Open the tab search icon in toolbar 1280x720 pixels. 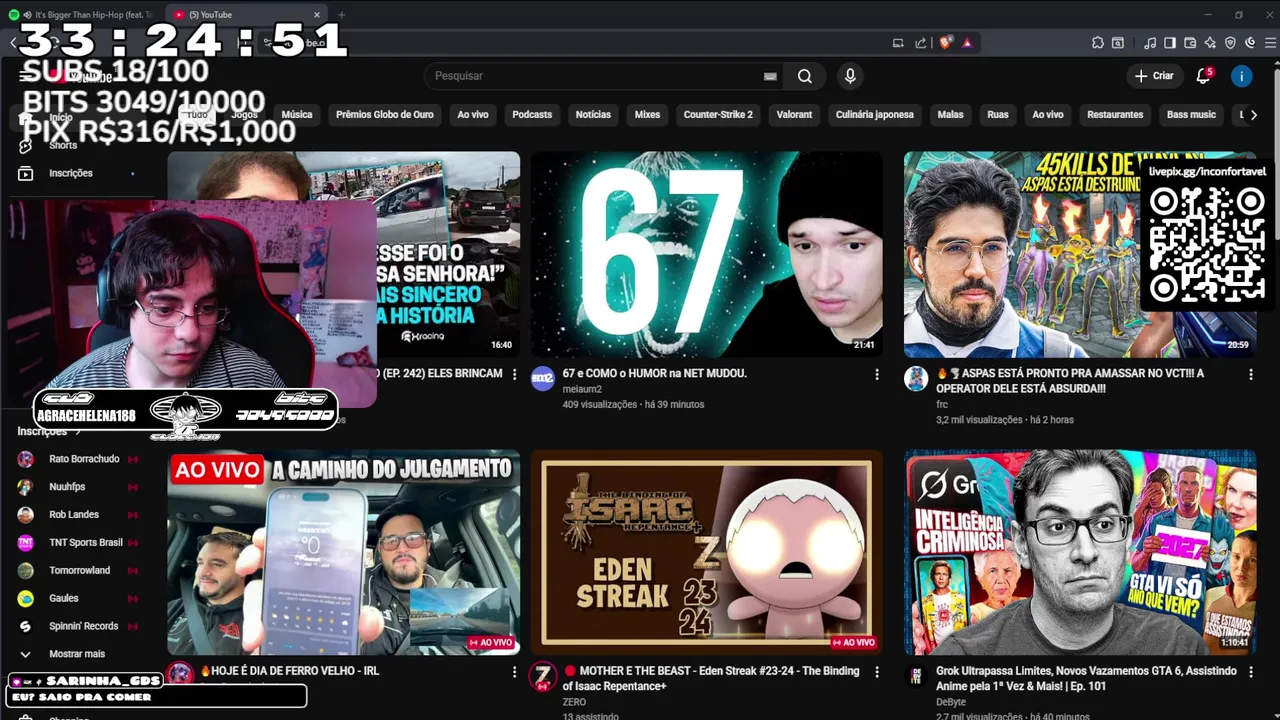pyautogui.click(x=1117, y=43)
